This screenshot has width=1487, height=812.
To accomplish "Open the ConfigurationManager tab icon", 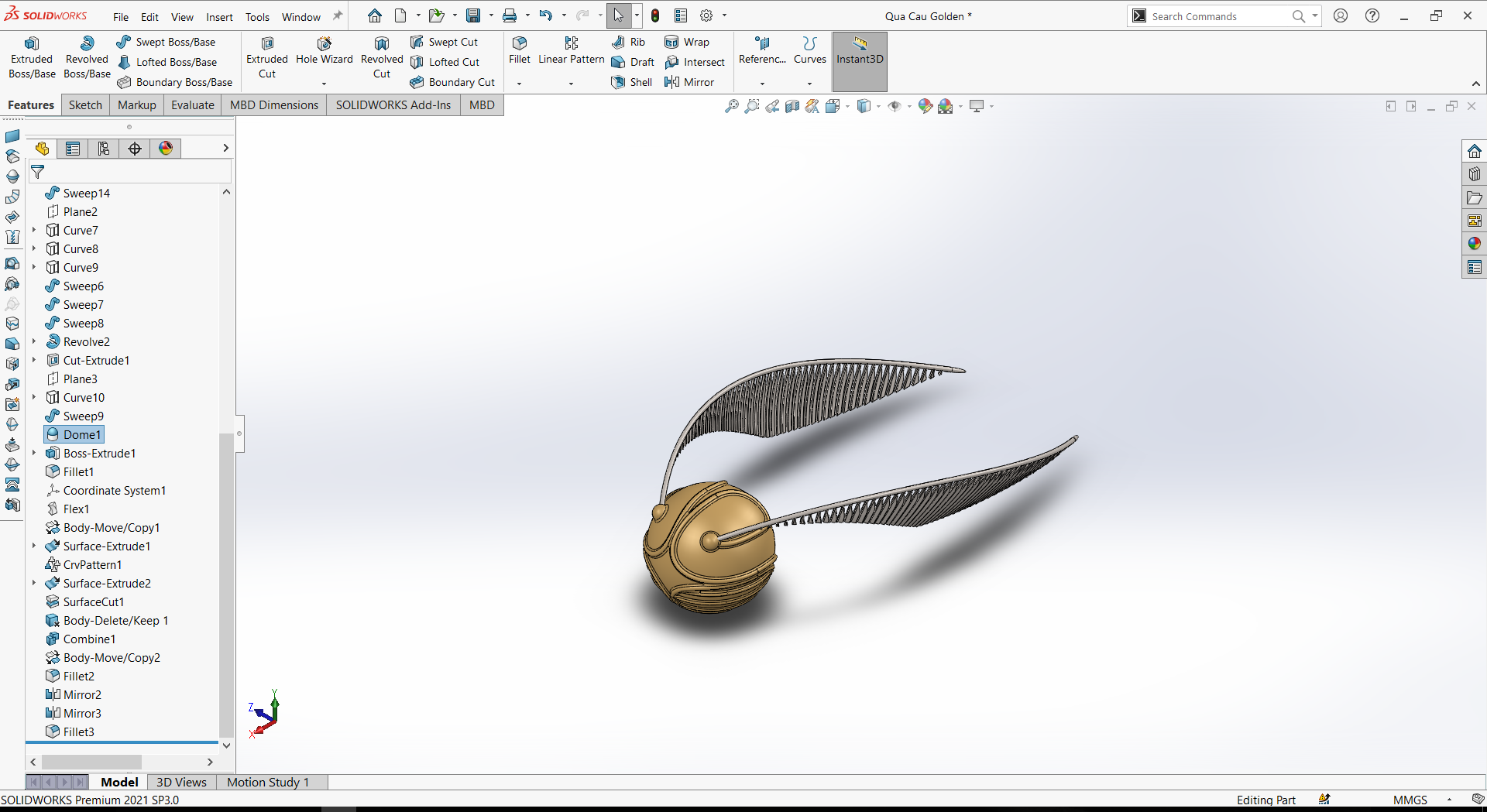I will point(104,149).
